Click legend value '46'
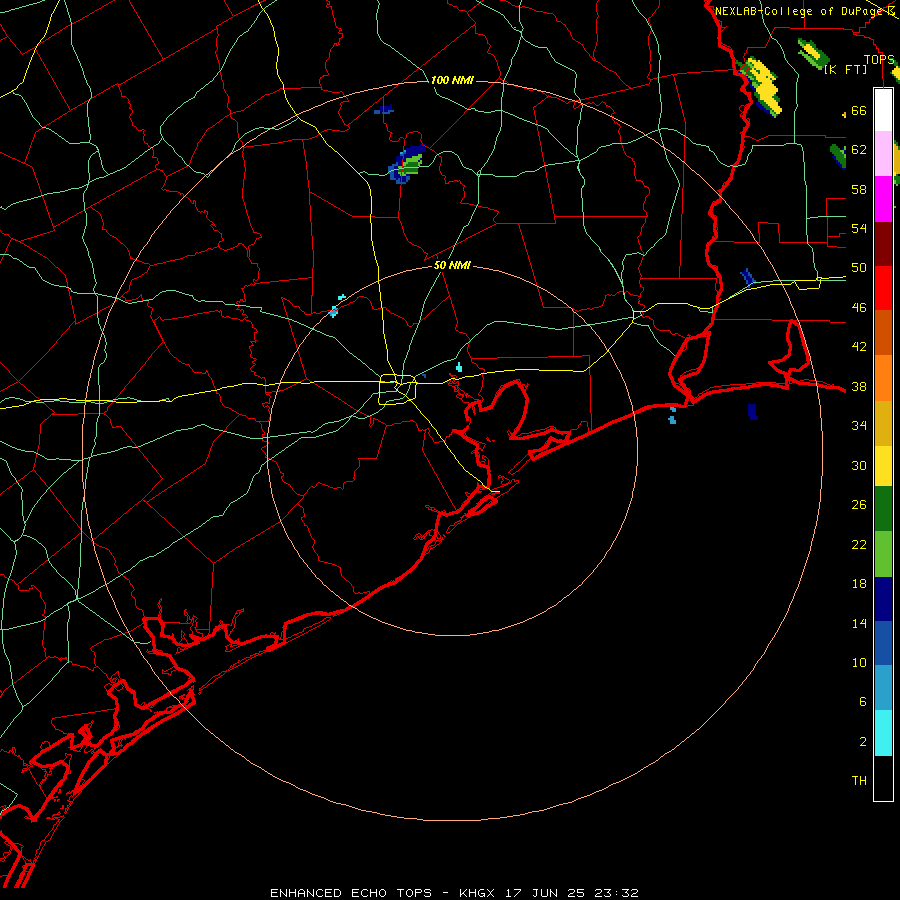 (x=859, y=308)
